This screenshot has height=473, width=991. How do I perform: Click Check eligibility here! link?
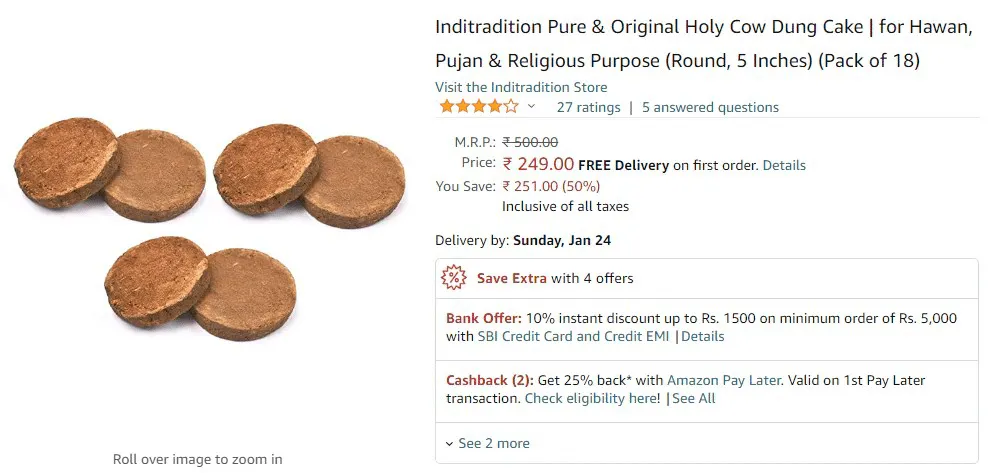pos(592,398)
